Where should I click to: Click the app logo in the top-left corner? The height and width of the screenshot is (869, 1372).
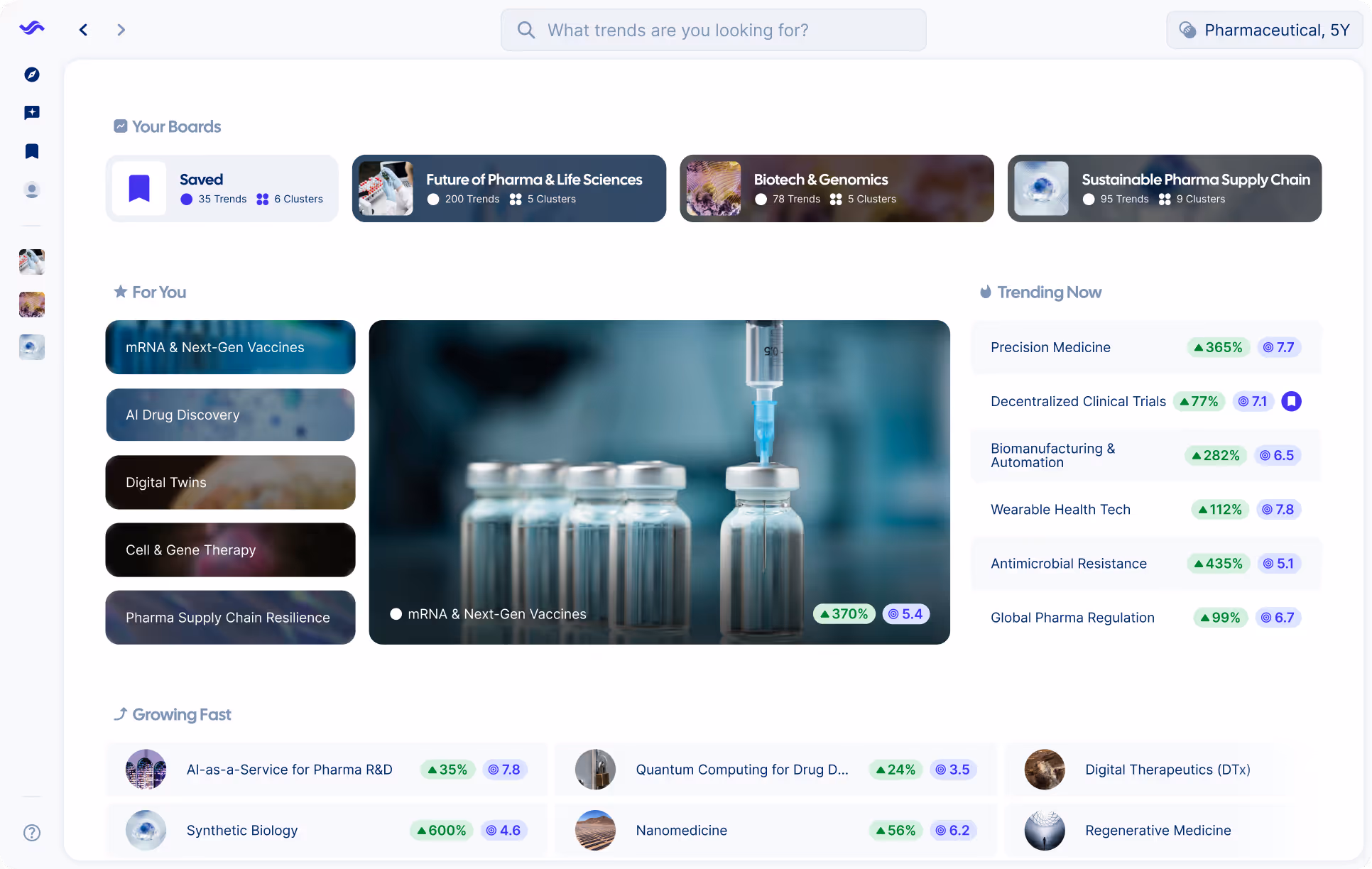31,28
